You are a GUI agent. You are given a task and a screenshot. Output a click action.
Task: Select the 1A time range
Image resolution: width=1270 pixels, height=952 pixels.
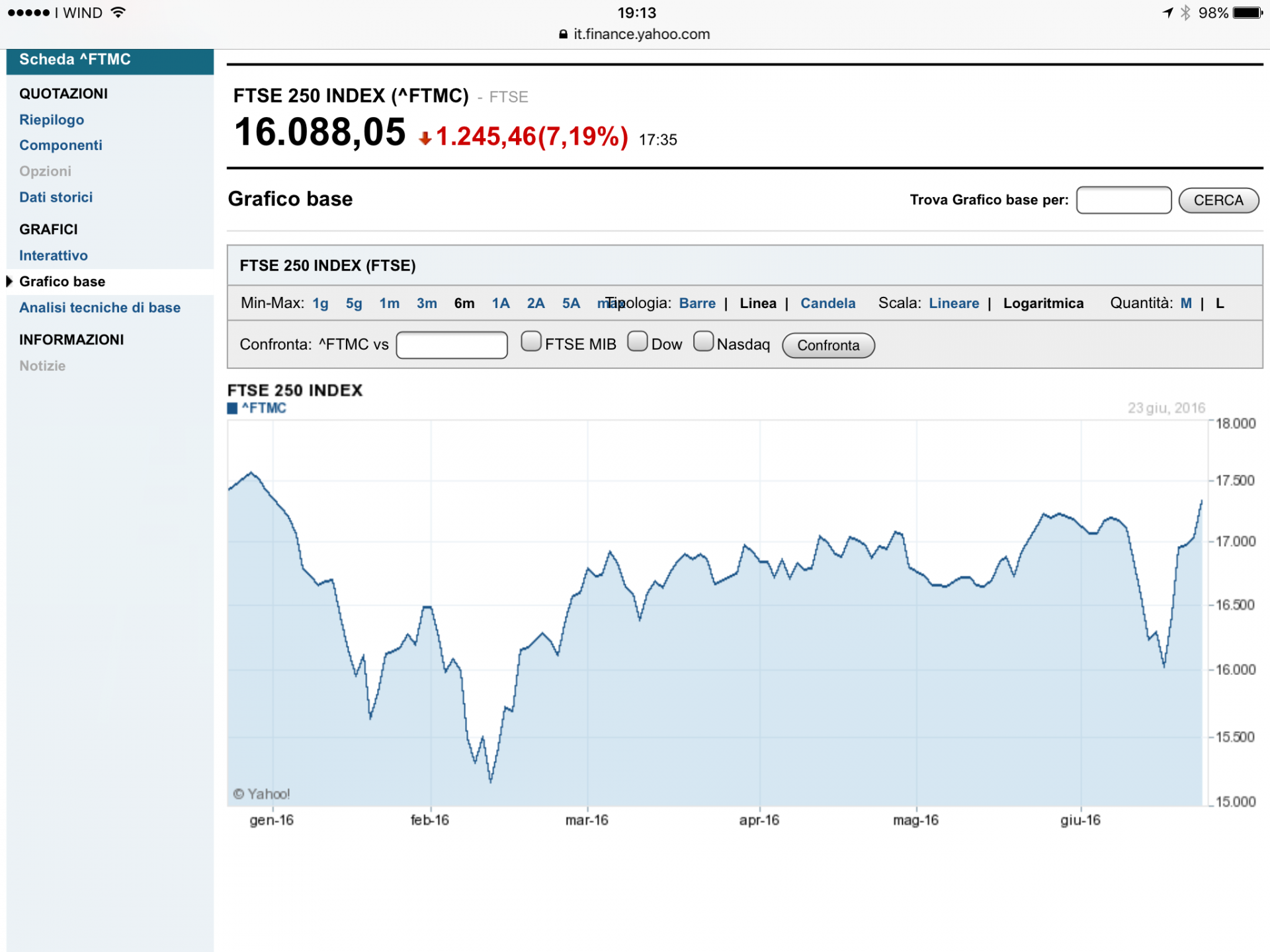pos(500,303)
